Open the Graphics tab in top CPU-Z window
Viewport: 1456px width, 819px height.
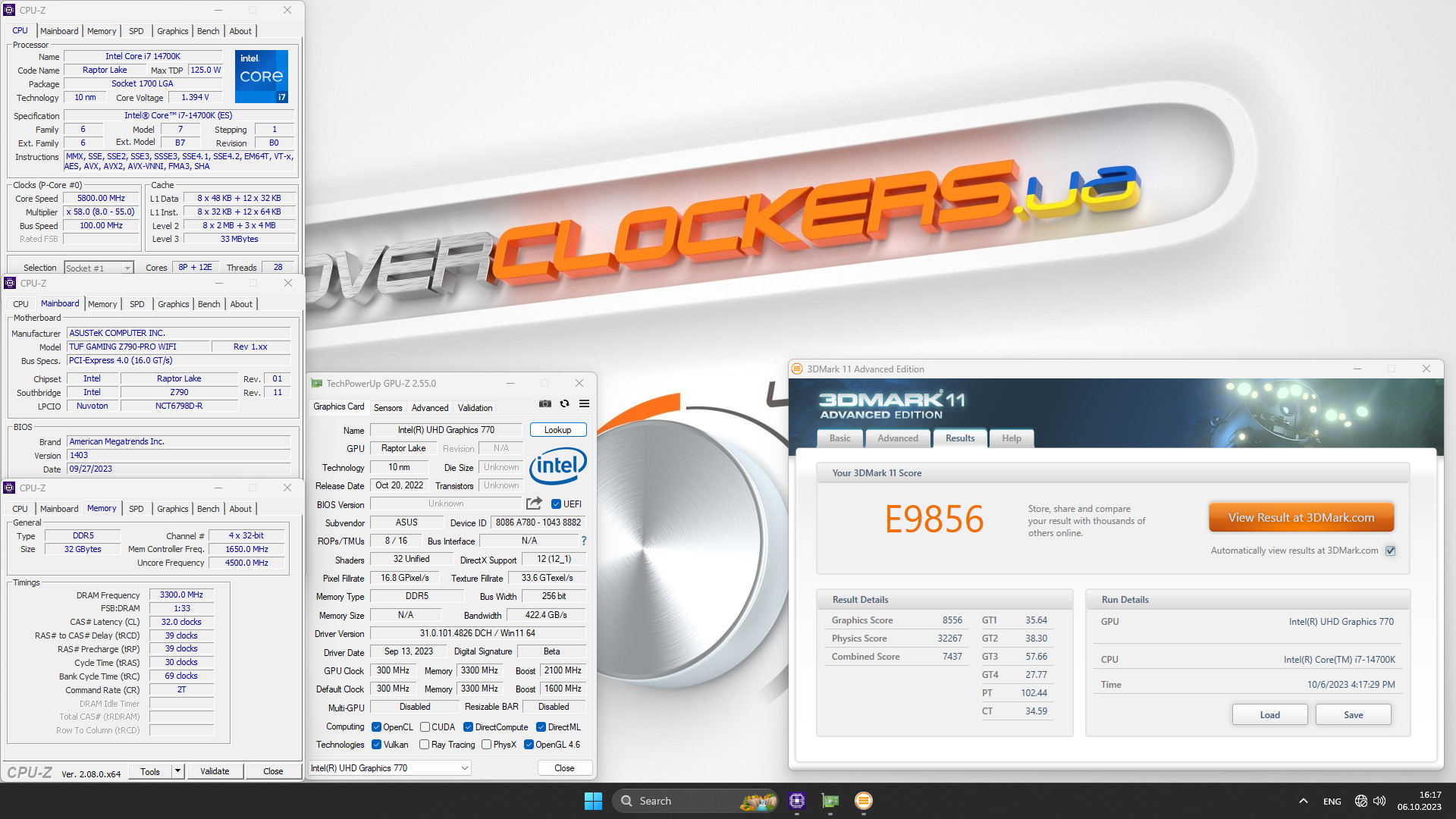point(173,31)
